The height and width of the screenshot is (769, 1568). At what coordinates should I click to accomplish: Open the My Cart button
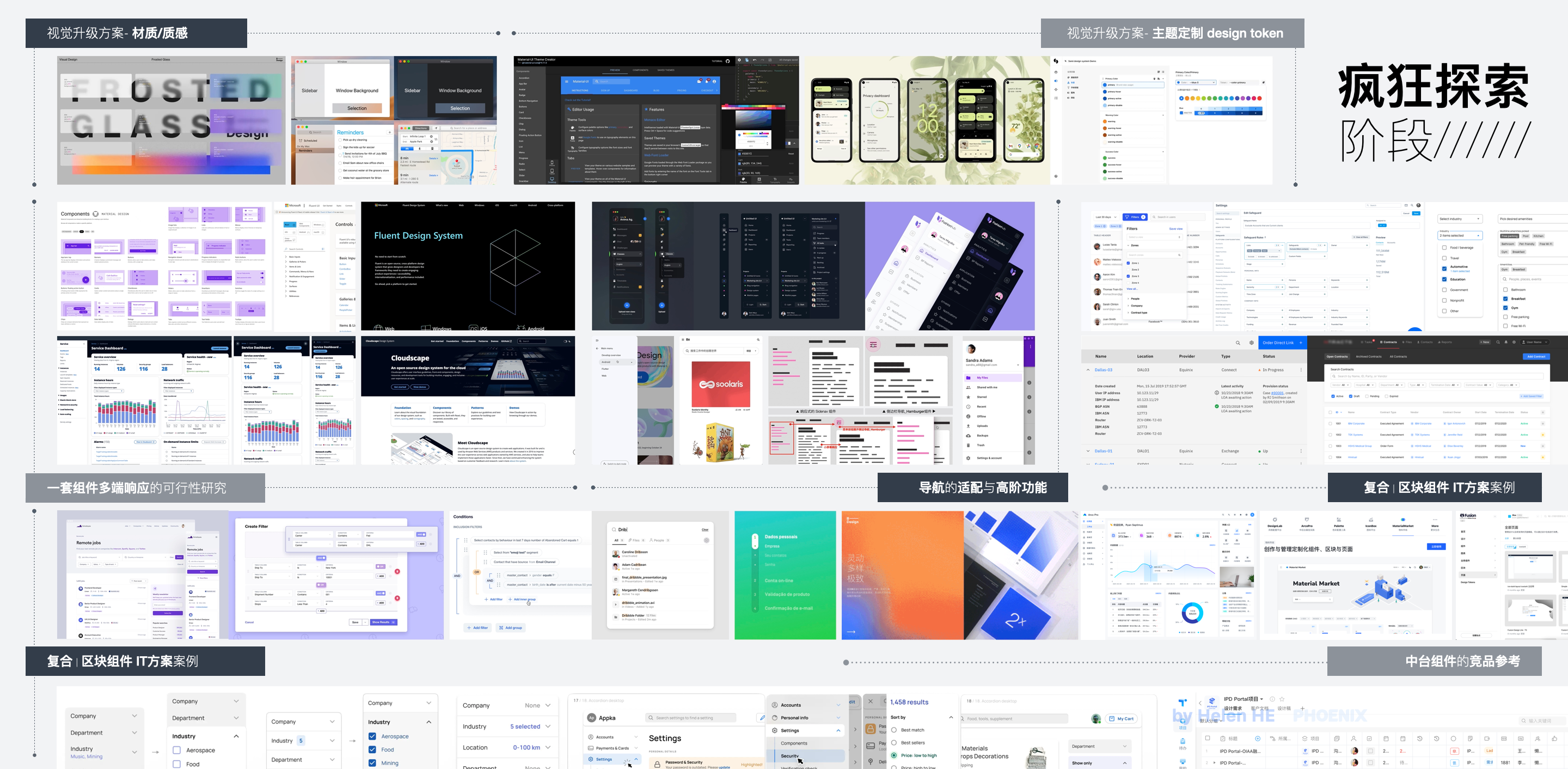(x=1122, y=719)
